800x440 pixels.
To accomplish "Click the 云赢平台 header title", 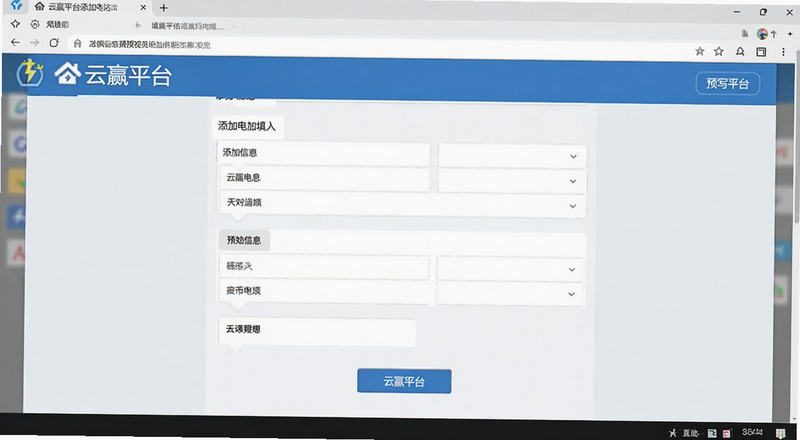I will [128, 76].
